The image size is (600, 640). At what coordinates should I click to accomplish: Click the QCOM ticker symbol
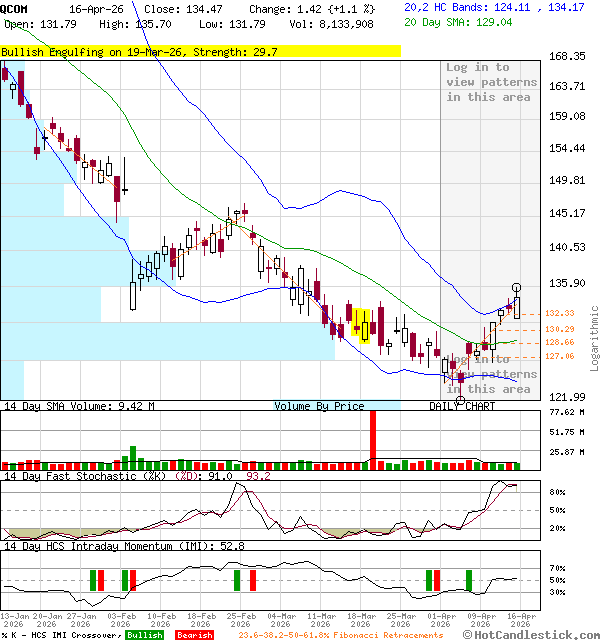(x=16, y=7)
